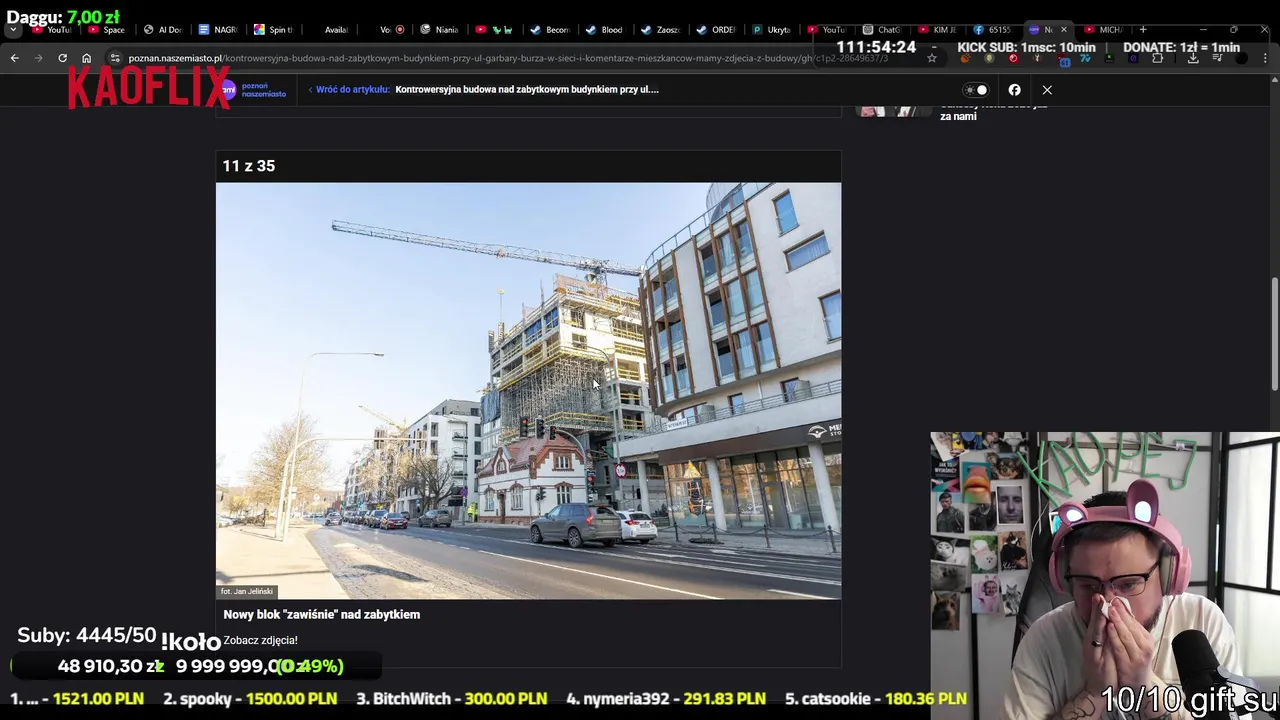Switch to the AI Don tab
1280x720 pixels.
coord(163,30)
